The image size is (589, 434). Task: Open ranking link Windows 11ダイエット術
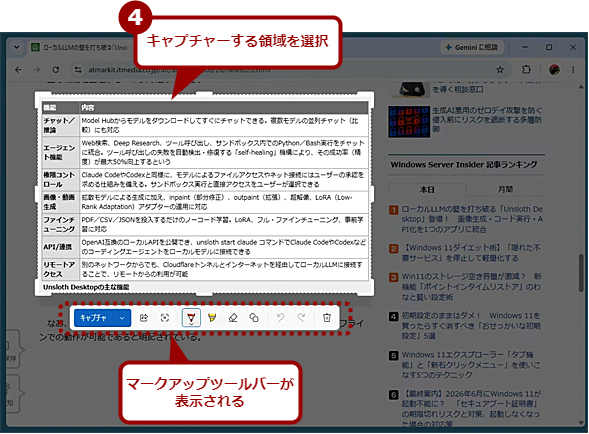[x=471, y=253]
